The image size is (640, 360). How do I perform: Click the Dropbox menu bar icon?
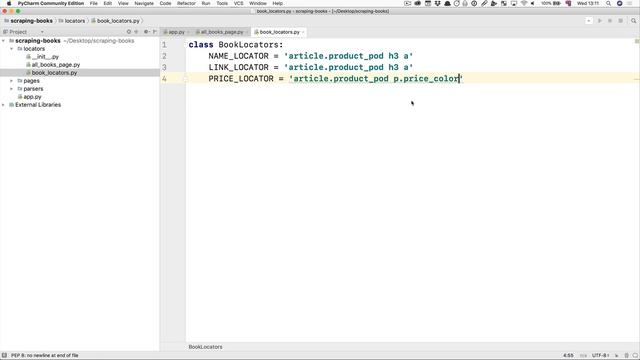438,3
